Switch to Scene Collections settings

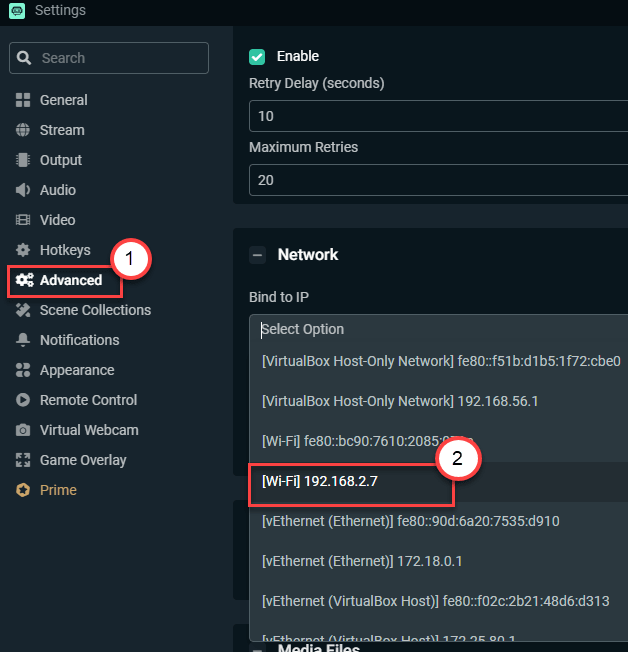pyautogui.click(x=95, y=310)
